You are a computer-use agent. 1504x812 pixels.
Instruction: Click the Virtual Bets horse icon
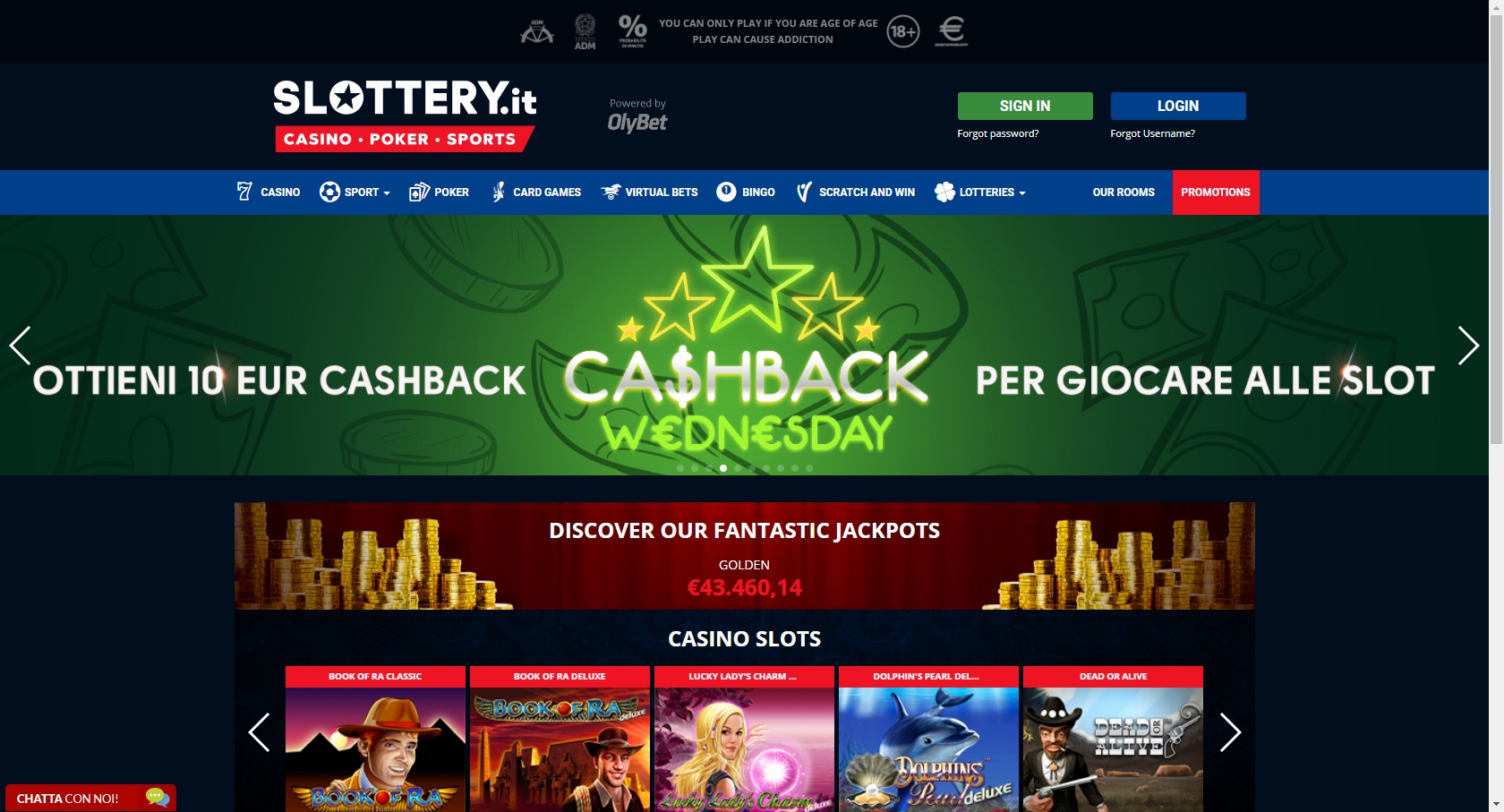[x=611, y=192]
